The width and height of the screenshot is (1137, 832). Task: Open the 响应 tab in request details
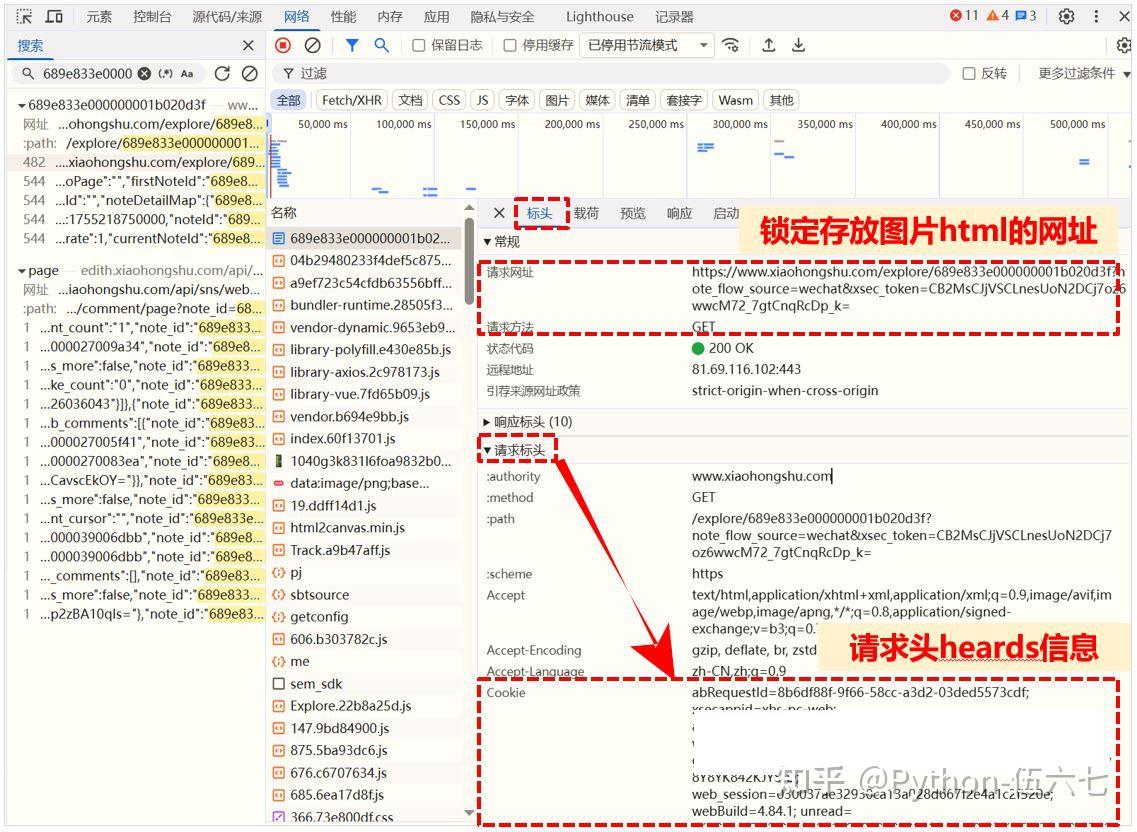[679, 213]
